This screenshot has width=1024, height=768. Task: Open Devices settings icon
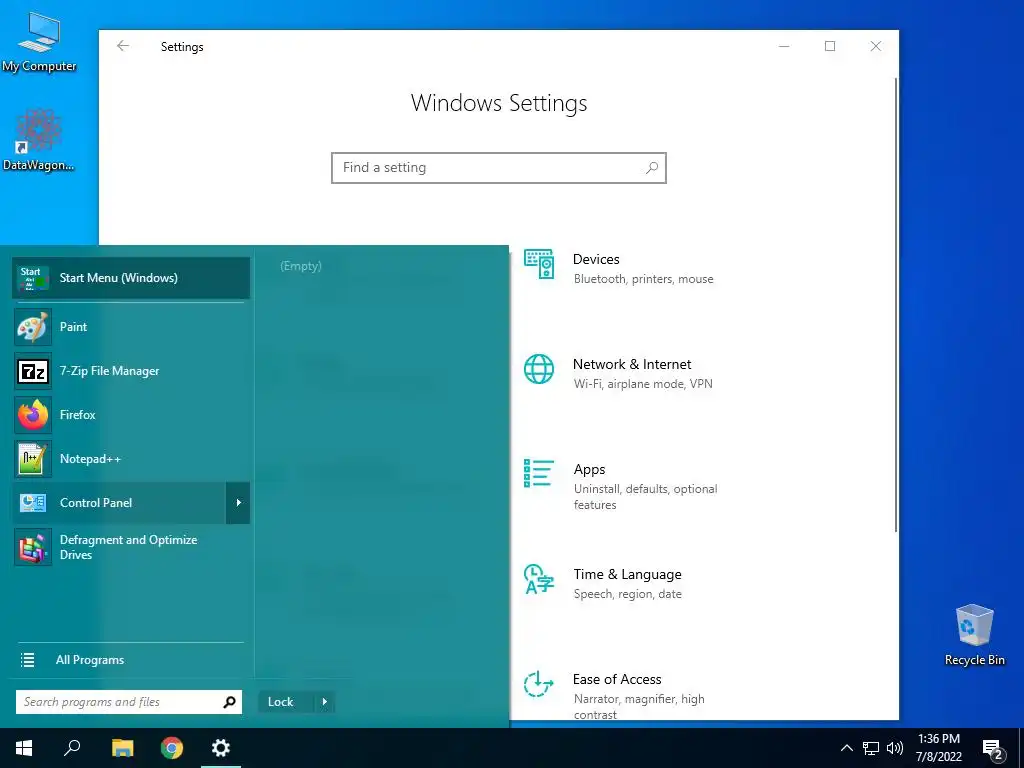(x=539, y=264)
